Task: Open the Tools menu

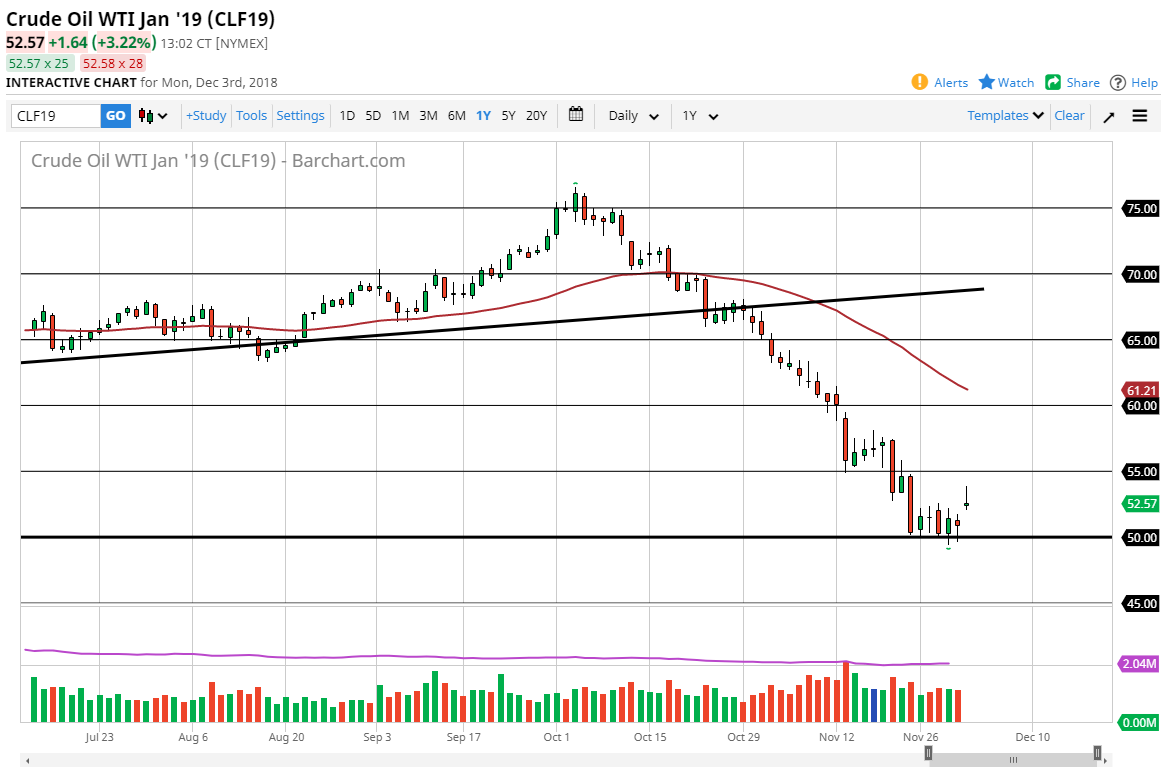Action: 251,116
